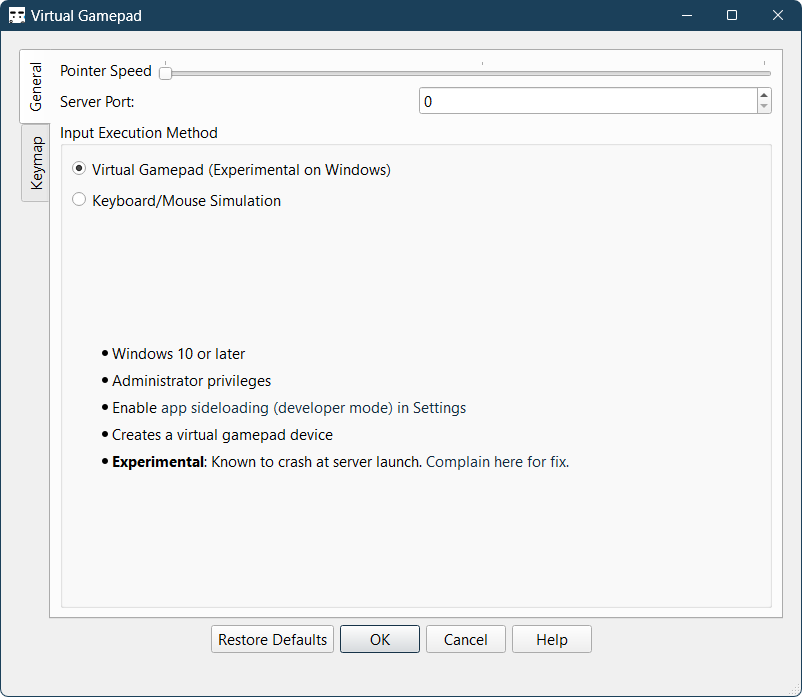The height and width of the screenshot is (697, 802).
Task: Open Help for Virtual Gamepad settings
Action: tap(551, 640)
